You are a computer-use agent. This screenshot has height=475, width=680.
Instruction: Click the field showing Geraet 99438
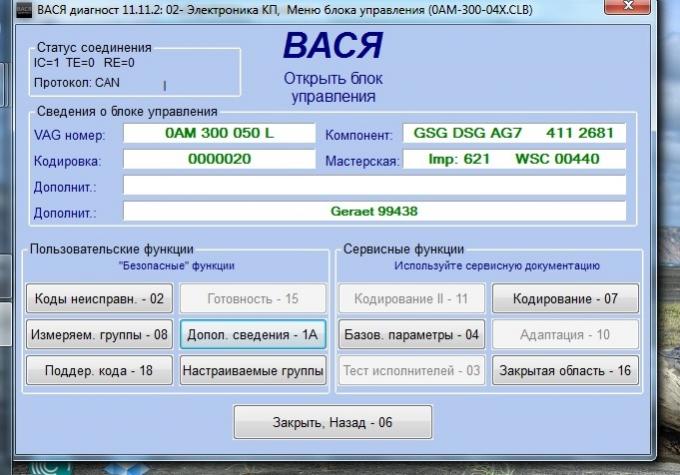click(x=374, y=211)
